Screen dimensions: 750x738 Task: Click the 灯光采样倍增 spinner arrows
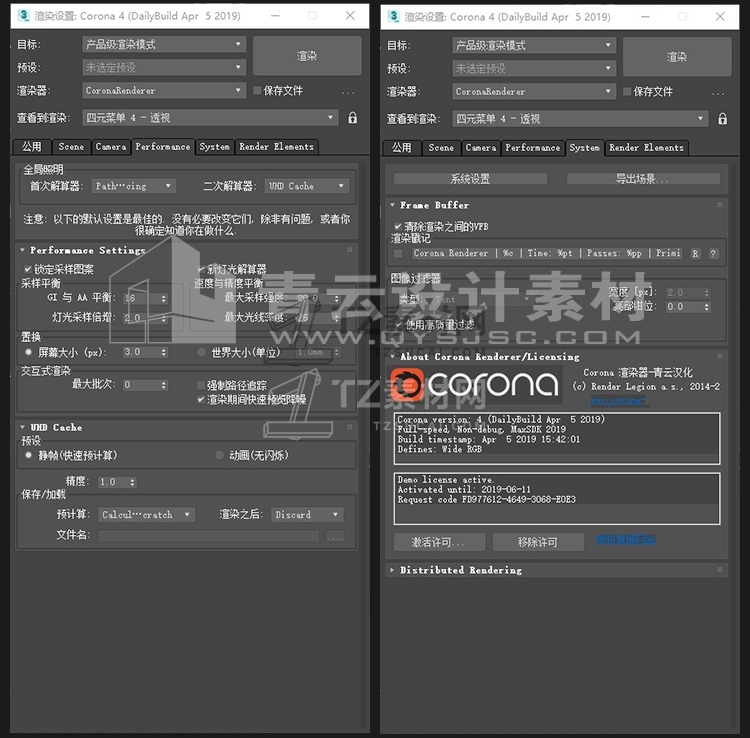click(164, 318)
